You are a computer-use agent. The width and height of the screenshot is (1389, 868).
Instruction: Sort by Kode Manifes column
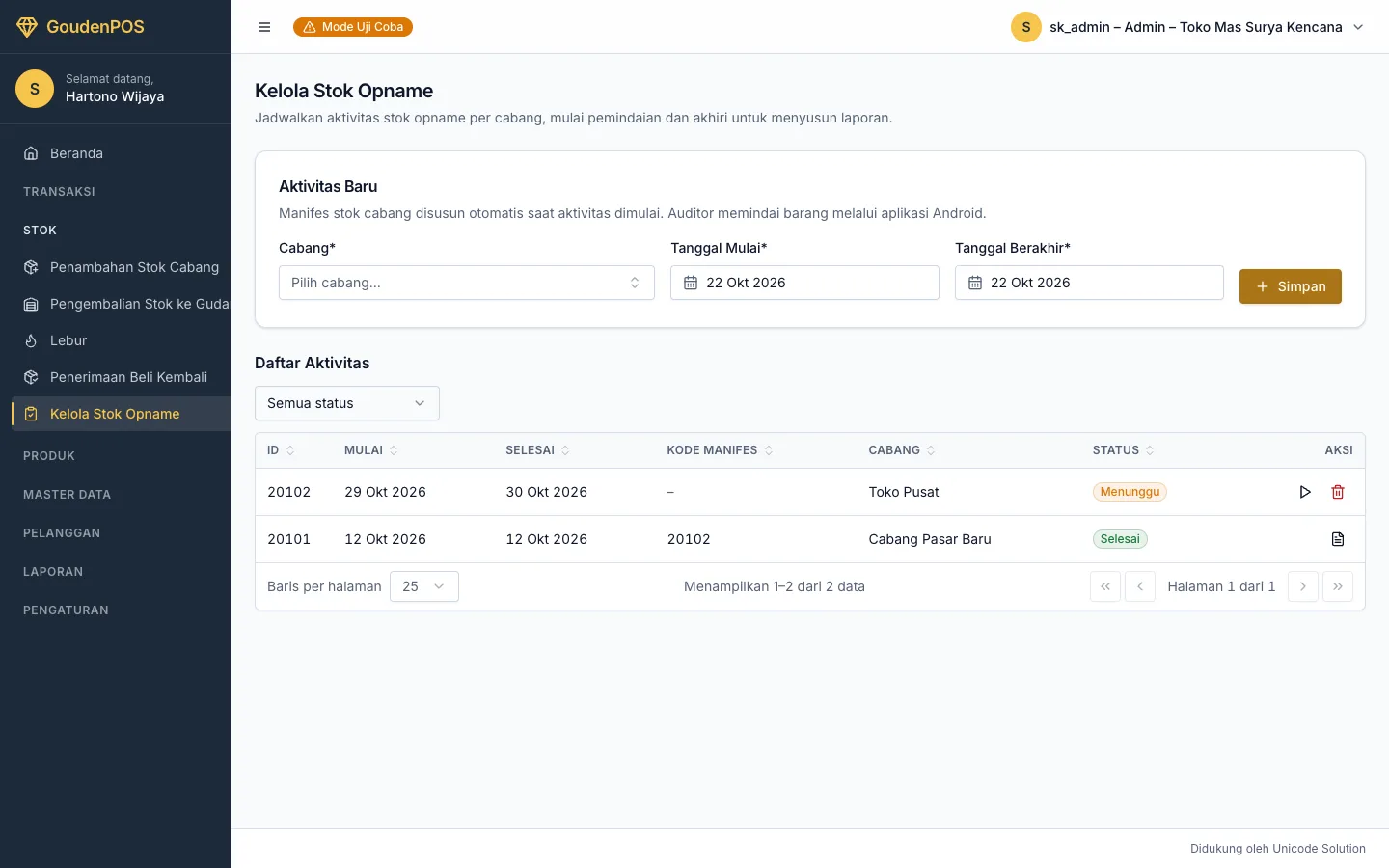click(721, 450)
